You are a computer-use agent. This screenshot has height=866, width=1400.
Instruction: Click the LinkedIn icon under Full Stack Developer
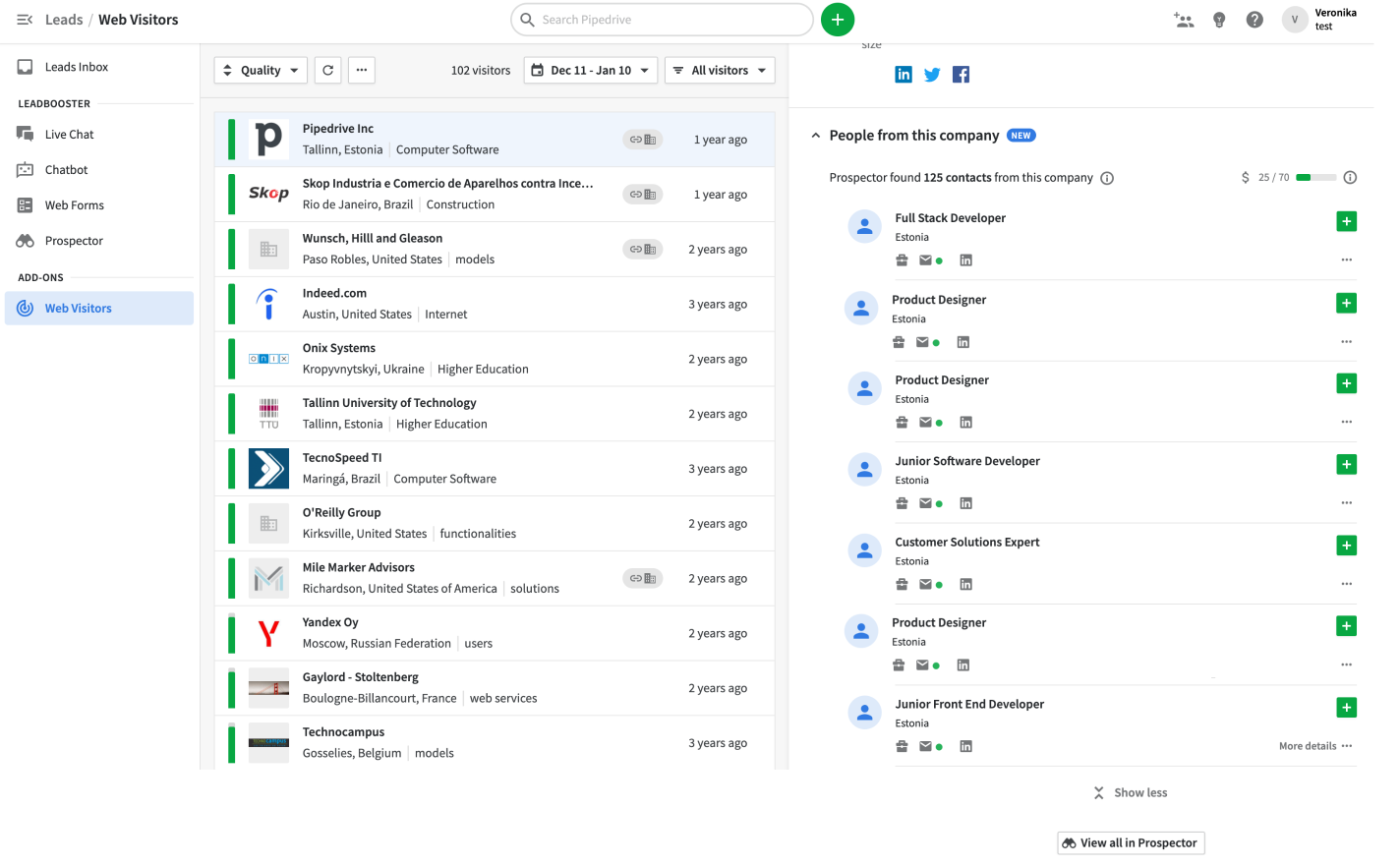[x=965, y=260]
